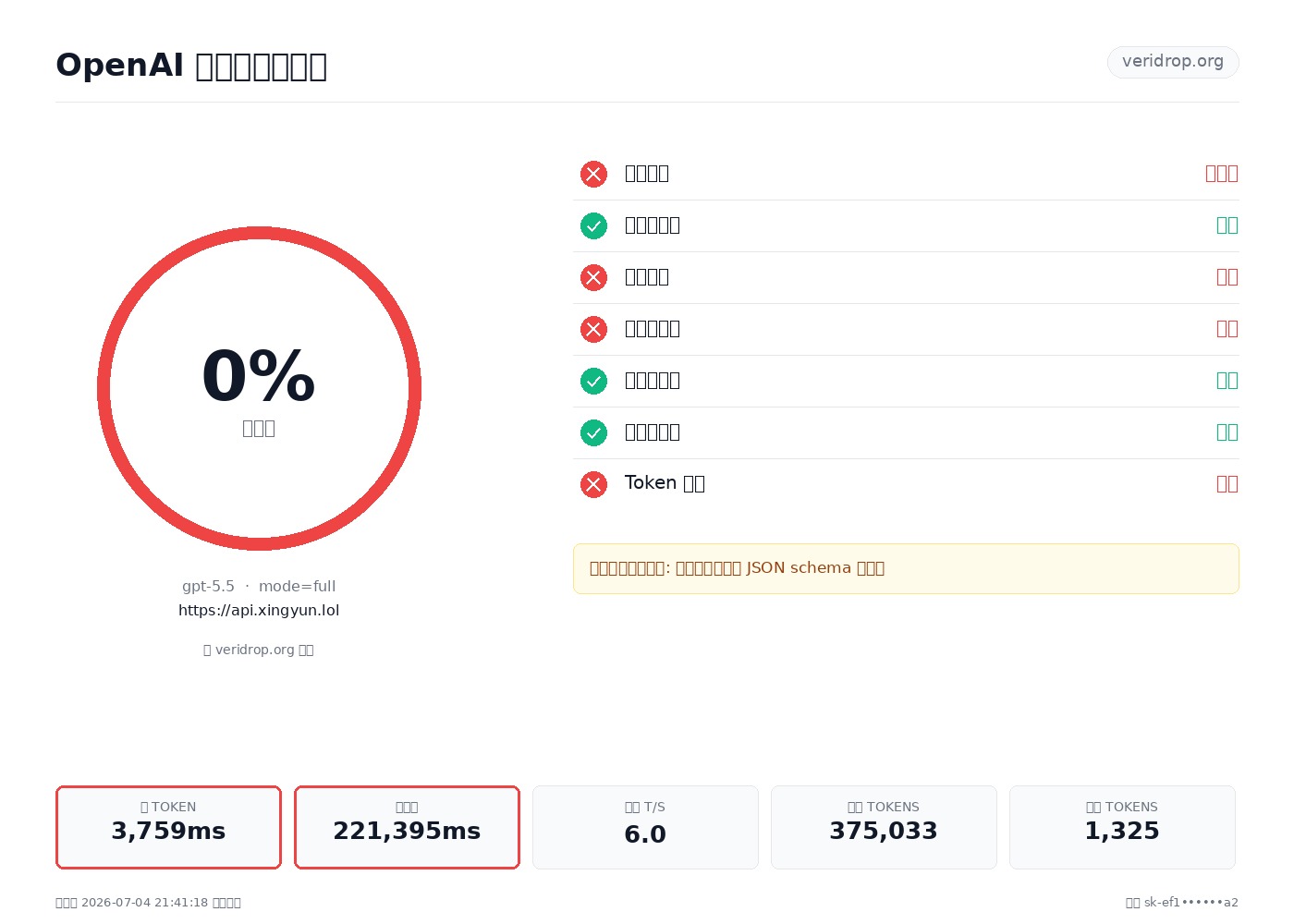
Task: Click the gpt-5.5 mode=full model label
Action: coord(259,587)
